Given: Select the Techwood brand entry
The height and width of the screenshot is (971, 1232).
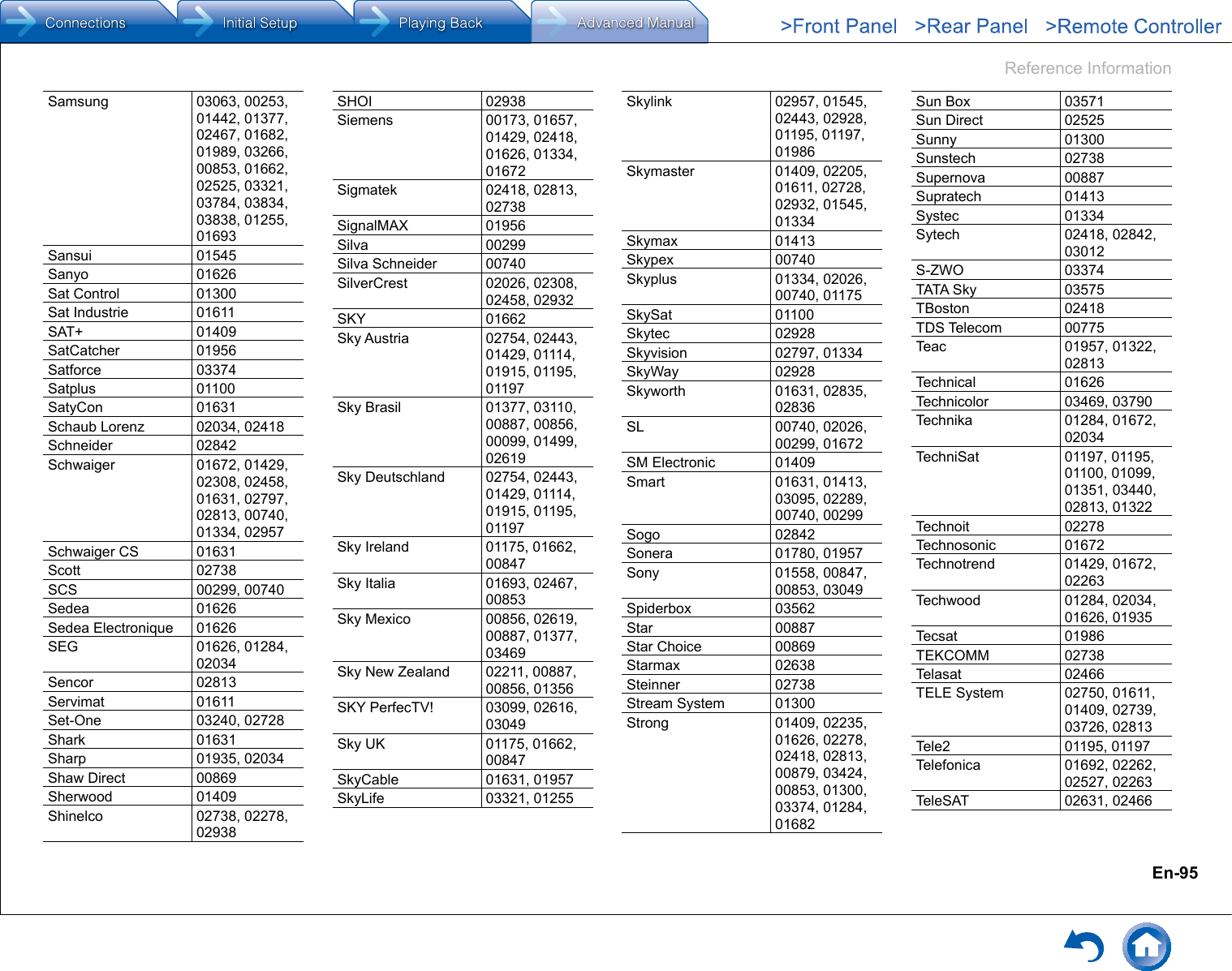Looking at the screenshot, I should pos(948,600).
